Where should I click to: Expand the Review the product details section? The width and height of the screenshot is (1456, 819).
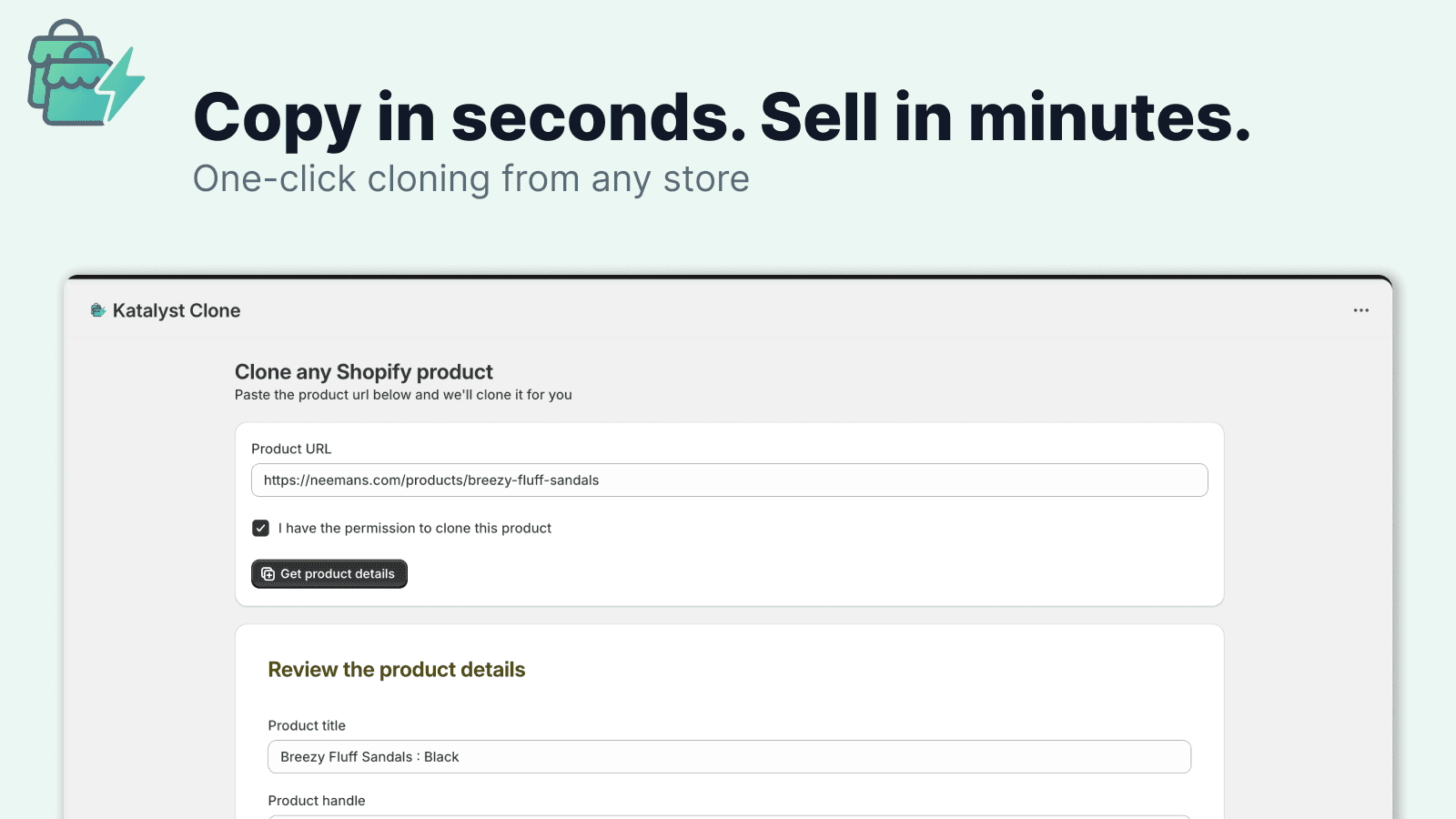(x=397, y=669)
